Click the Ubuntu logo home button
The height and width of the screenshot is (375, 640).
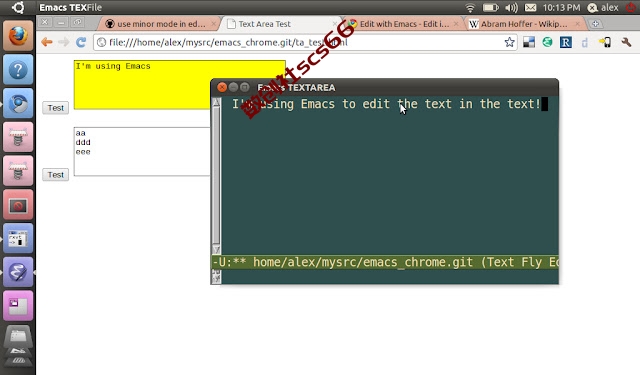tap(18, 7)
